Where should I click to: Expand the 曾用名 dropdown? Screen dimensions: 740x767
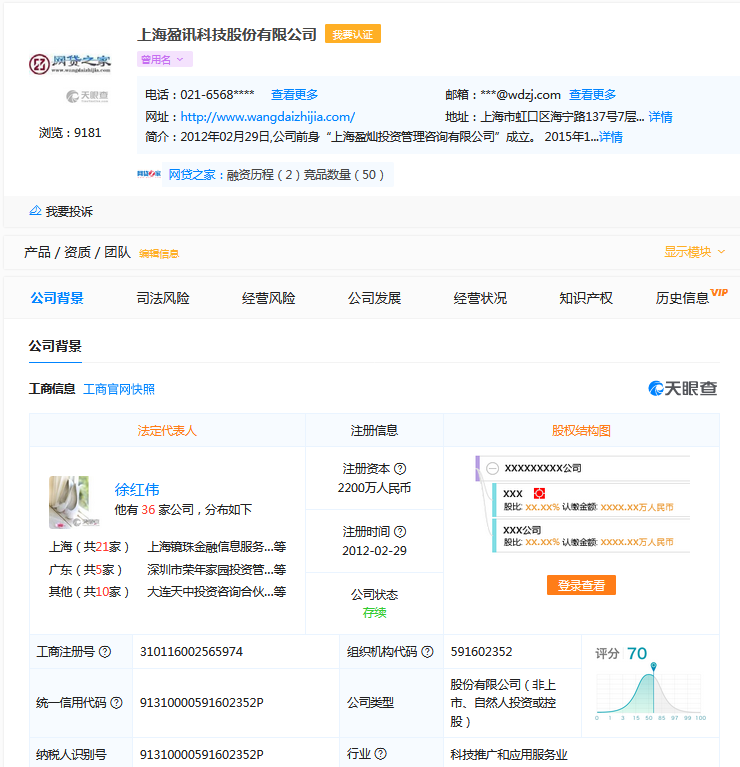point(164,59)
